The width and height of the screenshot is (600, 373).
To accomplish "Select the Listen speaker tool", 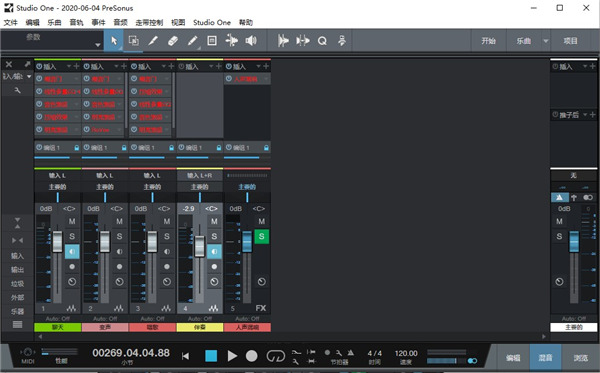I will coord(251,41).
